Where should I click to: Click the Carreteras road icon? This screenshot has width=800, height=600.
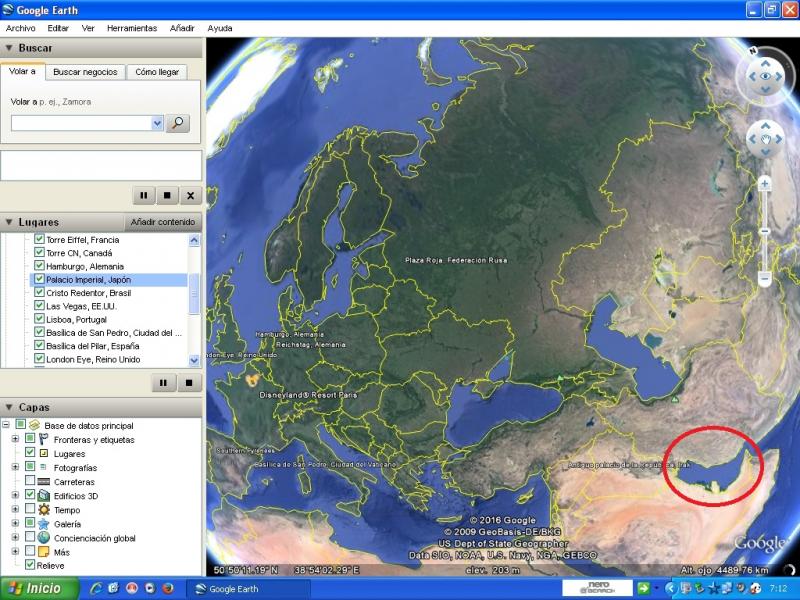click(x=44, y=482)
